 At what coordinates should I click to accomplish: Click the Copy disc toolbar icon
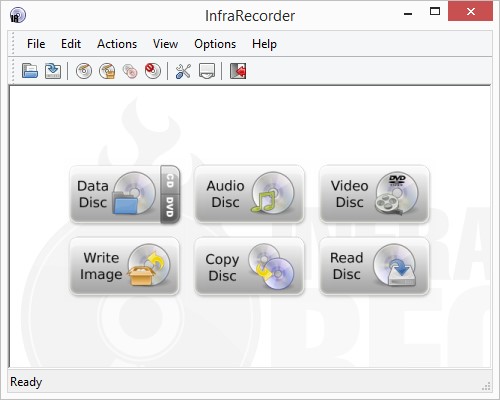[130, 71]
